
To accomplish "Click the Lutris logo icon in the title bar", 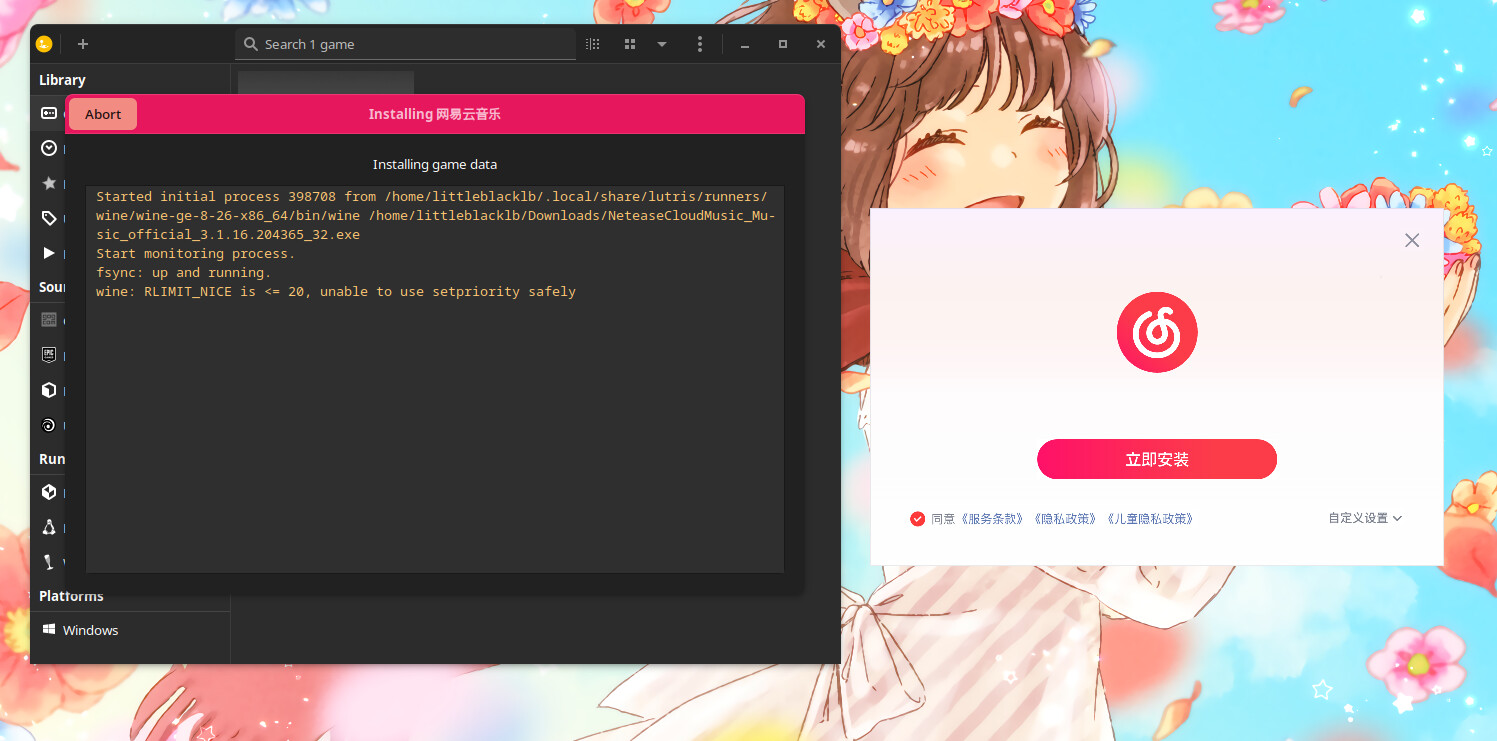I will click(x=44, y=44).
